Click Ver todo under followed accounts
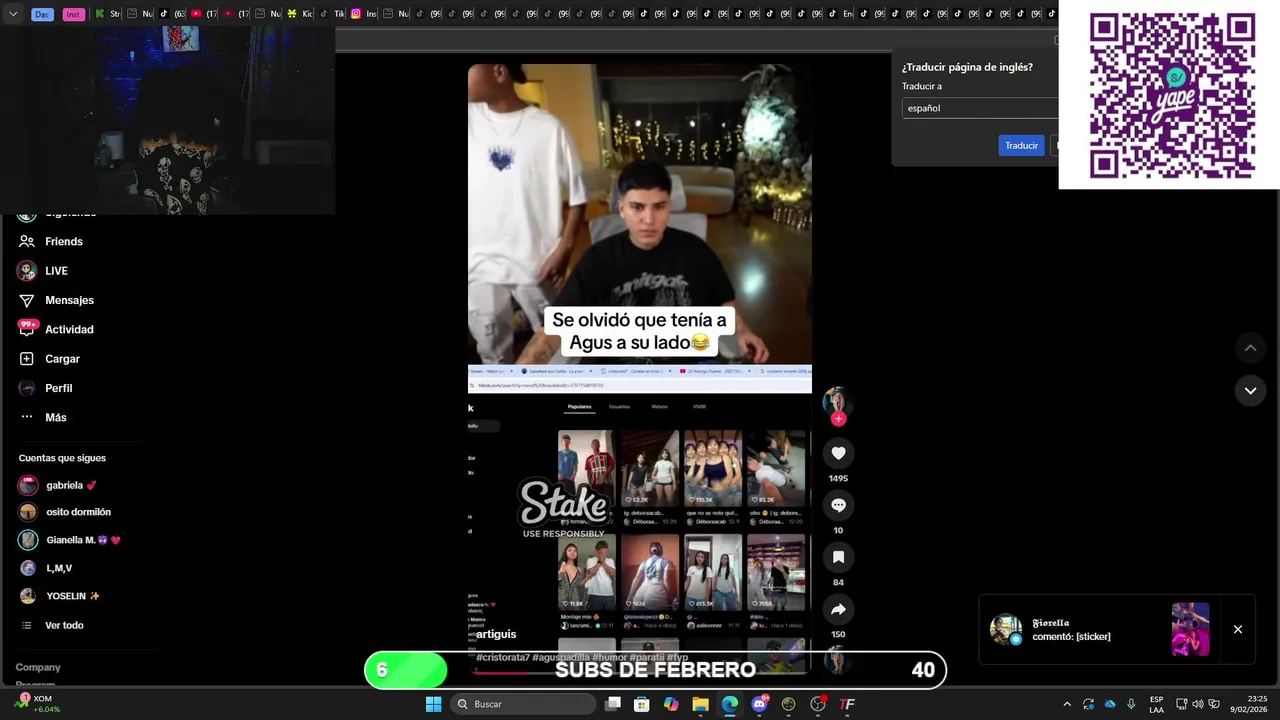This screenshot has width=1280, height=720. pyautogui.click(x=52, y=625)
